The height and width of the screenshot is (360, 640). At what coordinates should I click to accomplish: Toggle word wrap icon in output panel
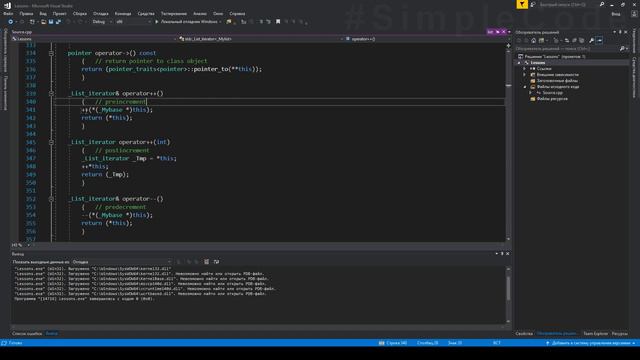pos(216,262)
